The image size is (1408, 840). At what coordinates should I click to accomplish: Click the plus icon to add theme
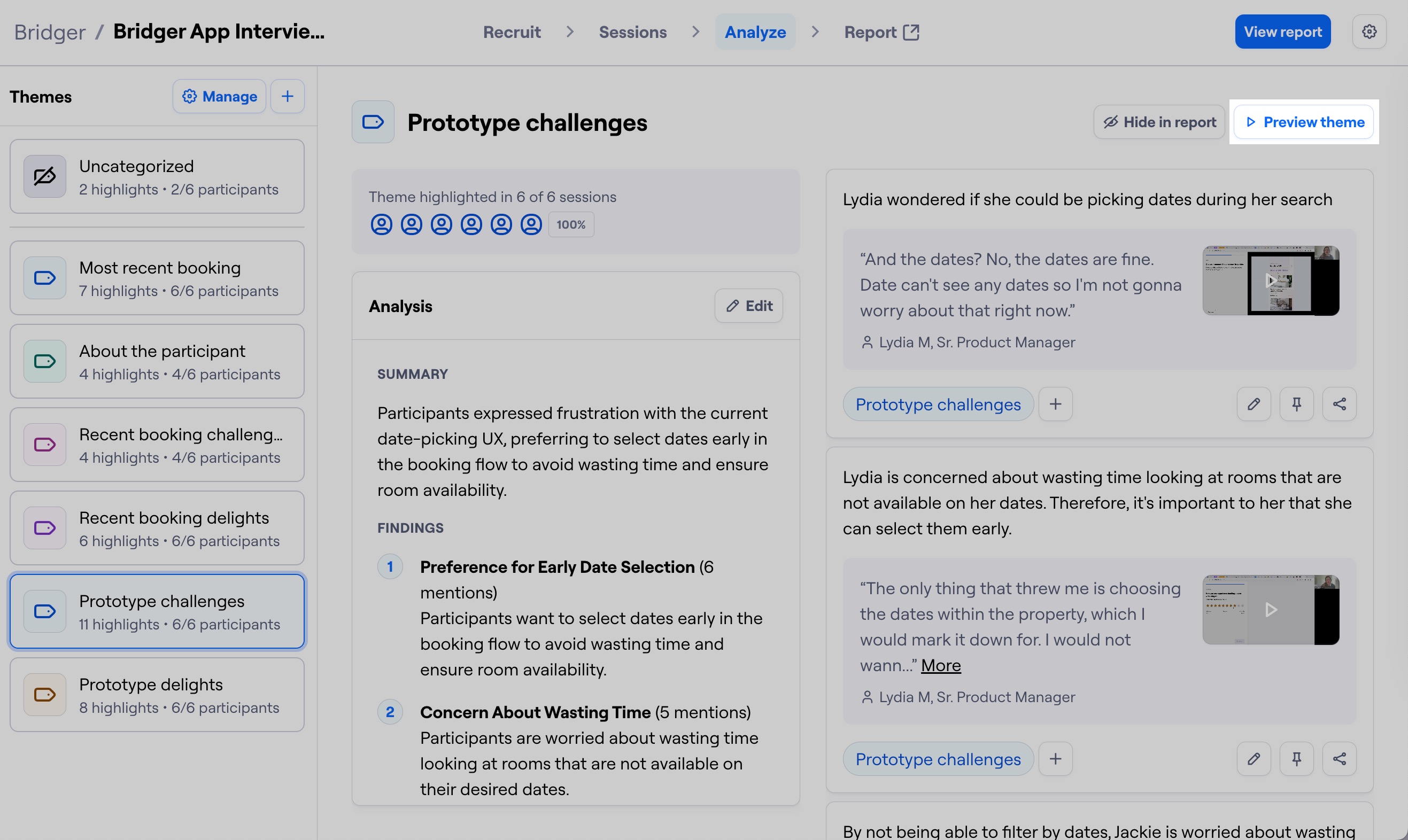287,96
